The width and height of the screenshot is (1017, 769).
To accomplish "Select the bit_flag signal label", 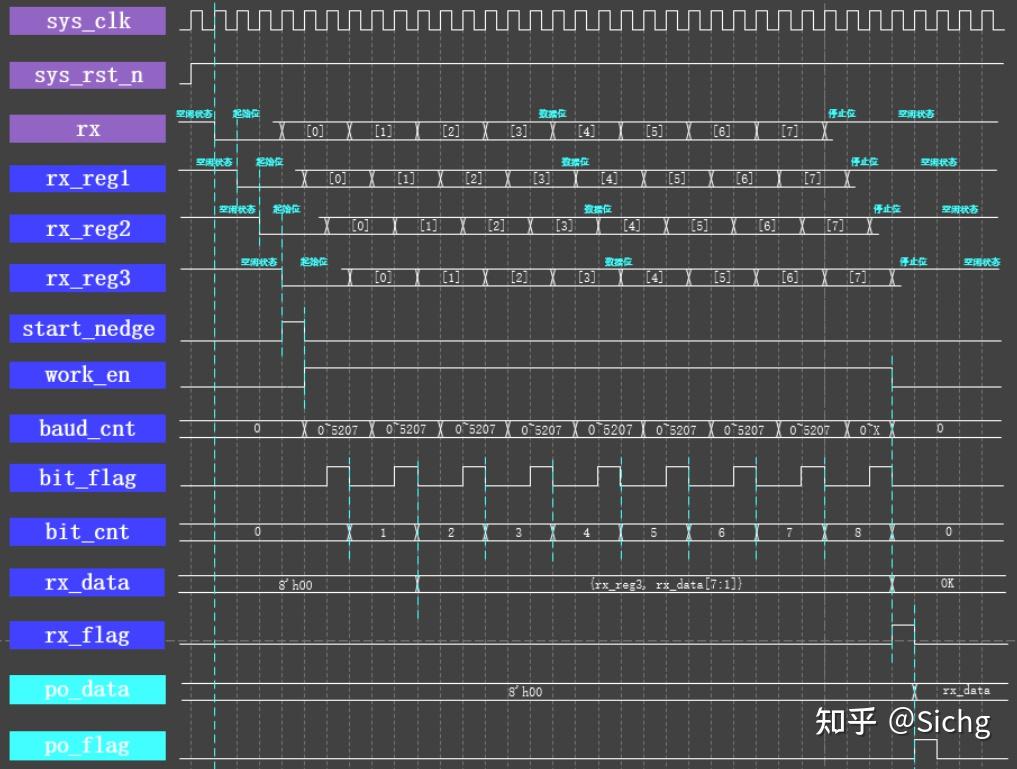I will [86, 478].
